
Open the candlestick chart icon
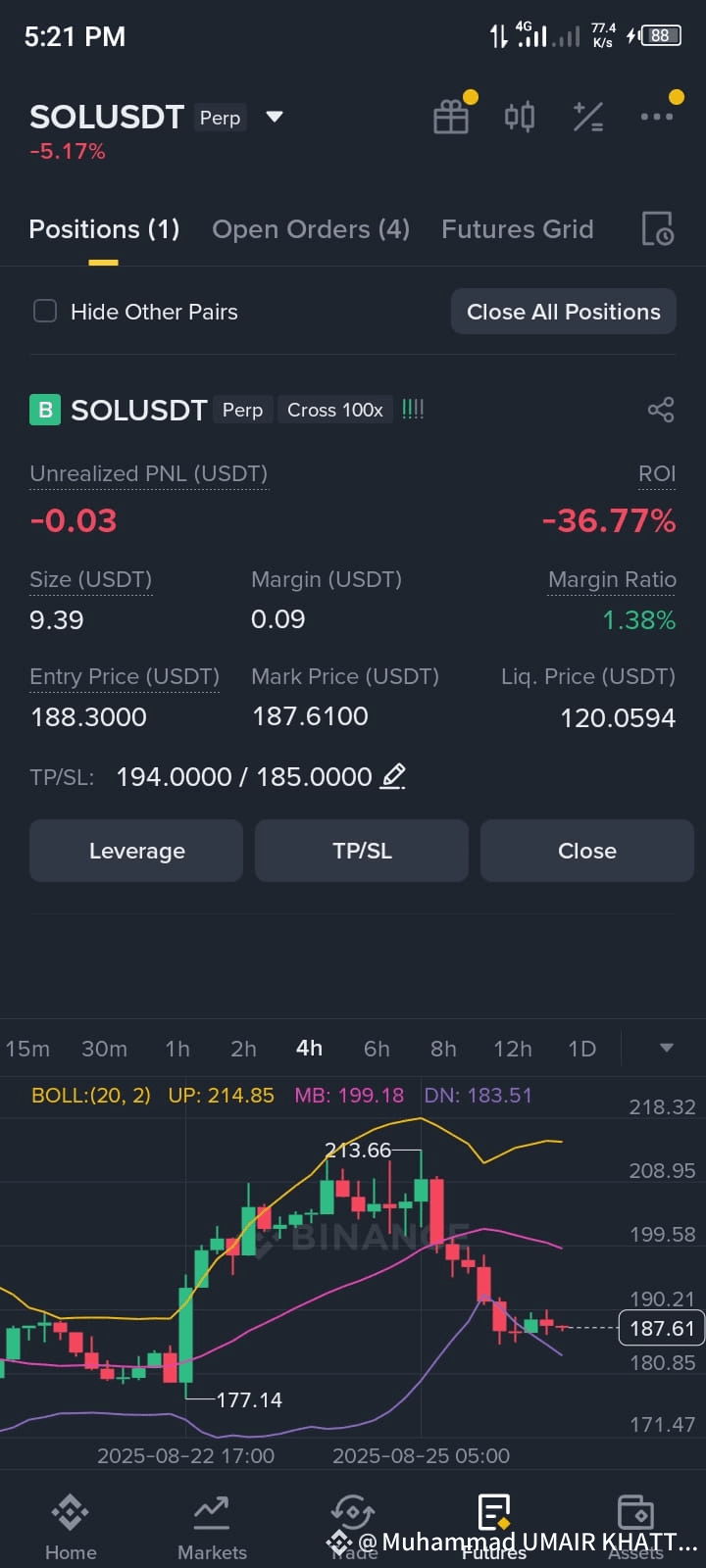520,118
